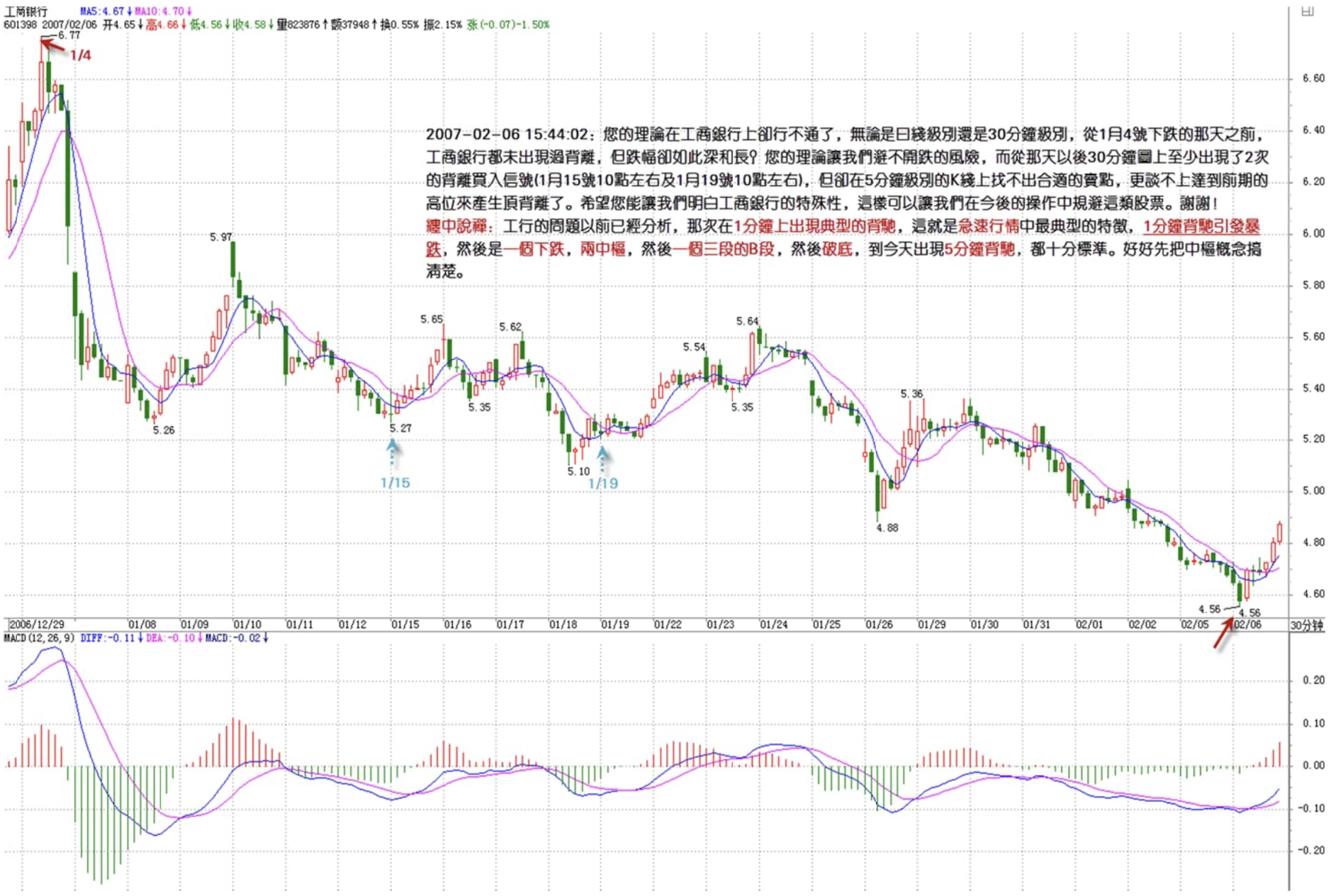Click the 5.97 high price label
The width and height of the screenshot is (1331, 896).
coord(220,237)
